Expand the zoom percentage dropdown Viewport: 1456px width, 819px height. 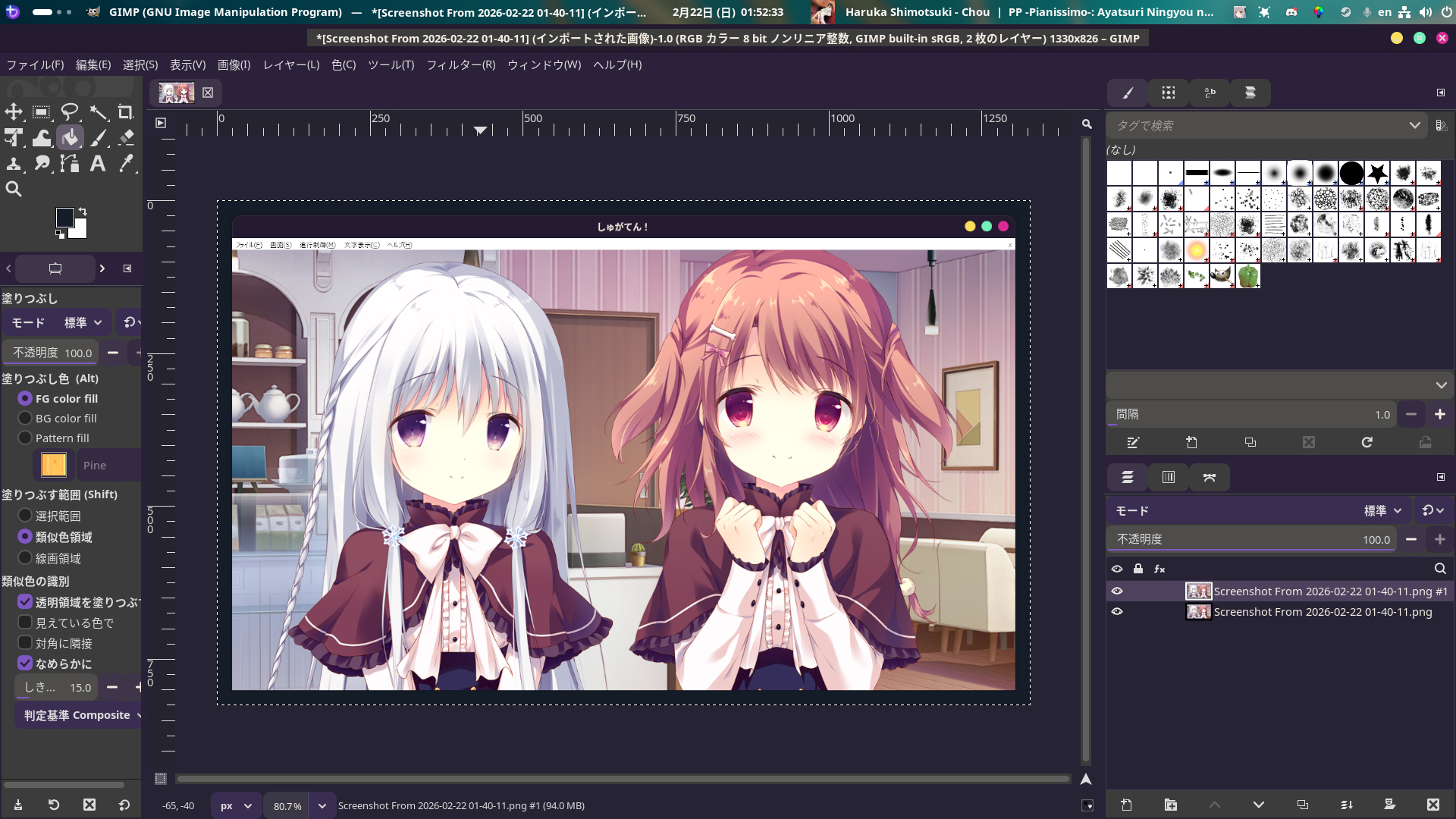[x=322, y=805]
